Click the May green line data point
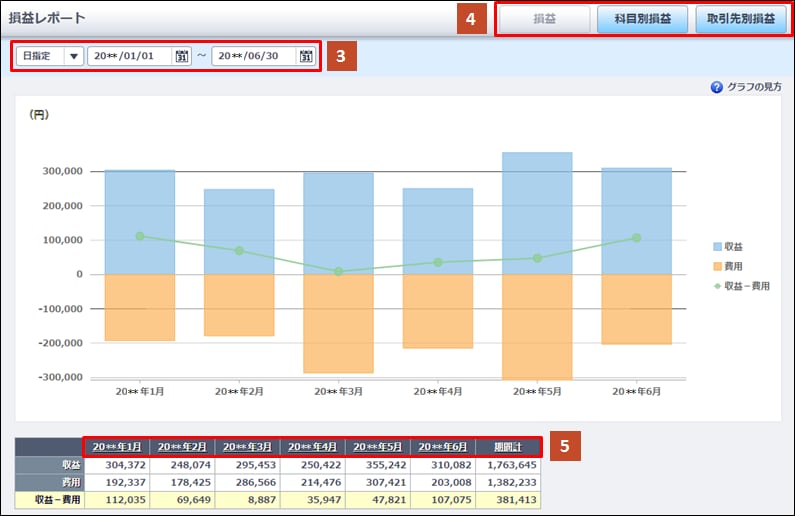 tap(537, 258)
